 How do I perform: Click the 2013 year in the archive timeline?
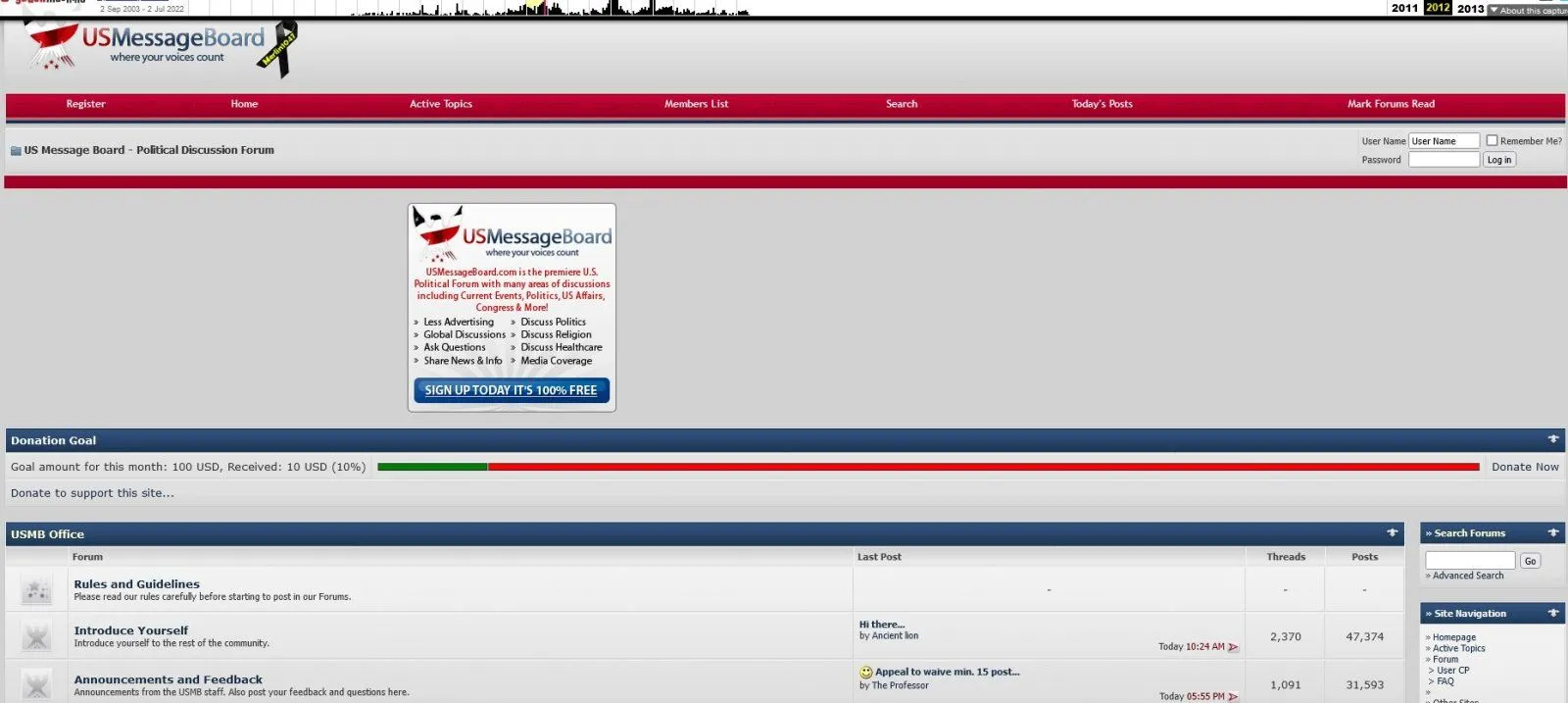1470,8
